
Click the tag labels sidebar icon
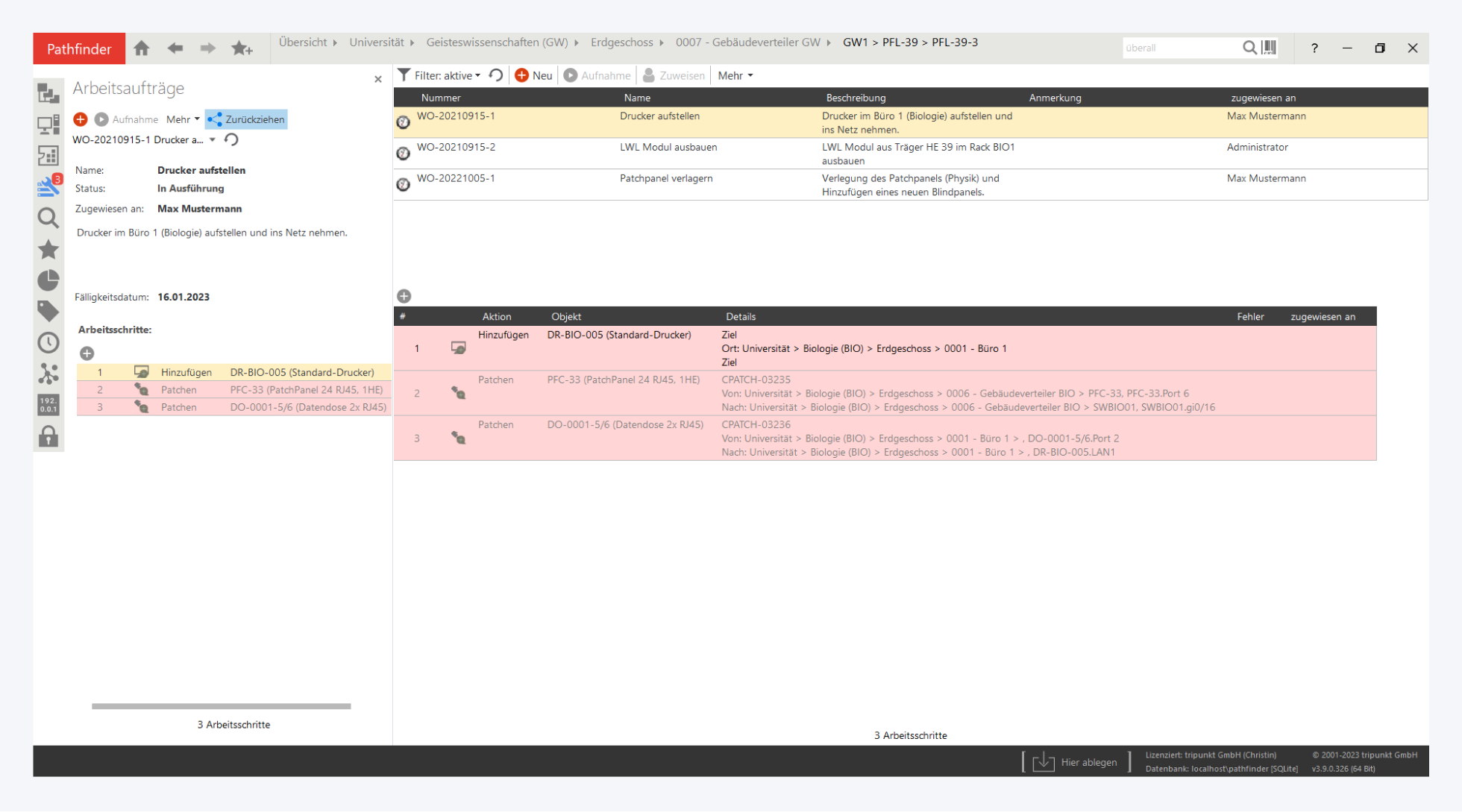pyautogui.click(x=48, y=311)
